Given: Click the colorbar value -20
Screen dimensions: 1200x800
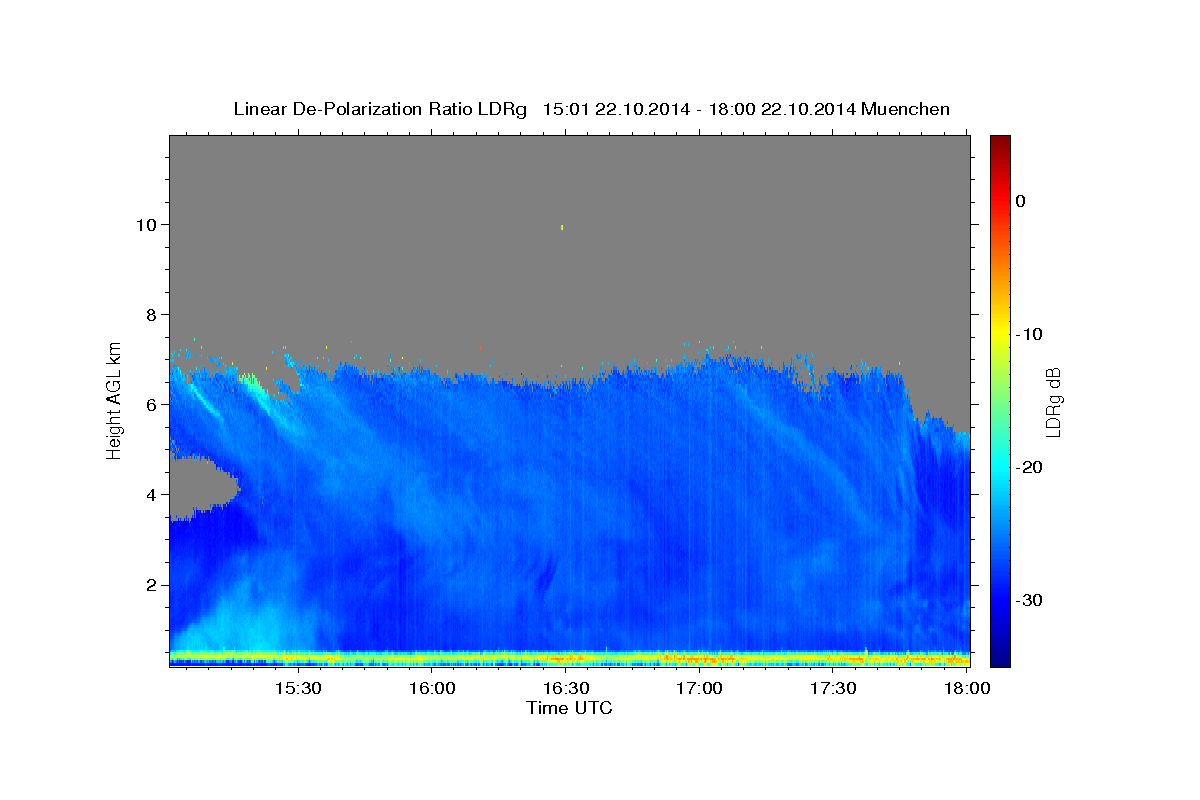Looking at the screenshot, I should [1029, 467].
